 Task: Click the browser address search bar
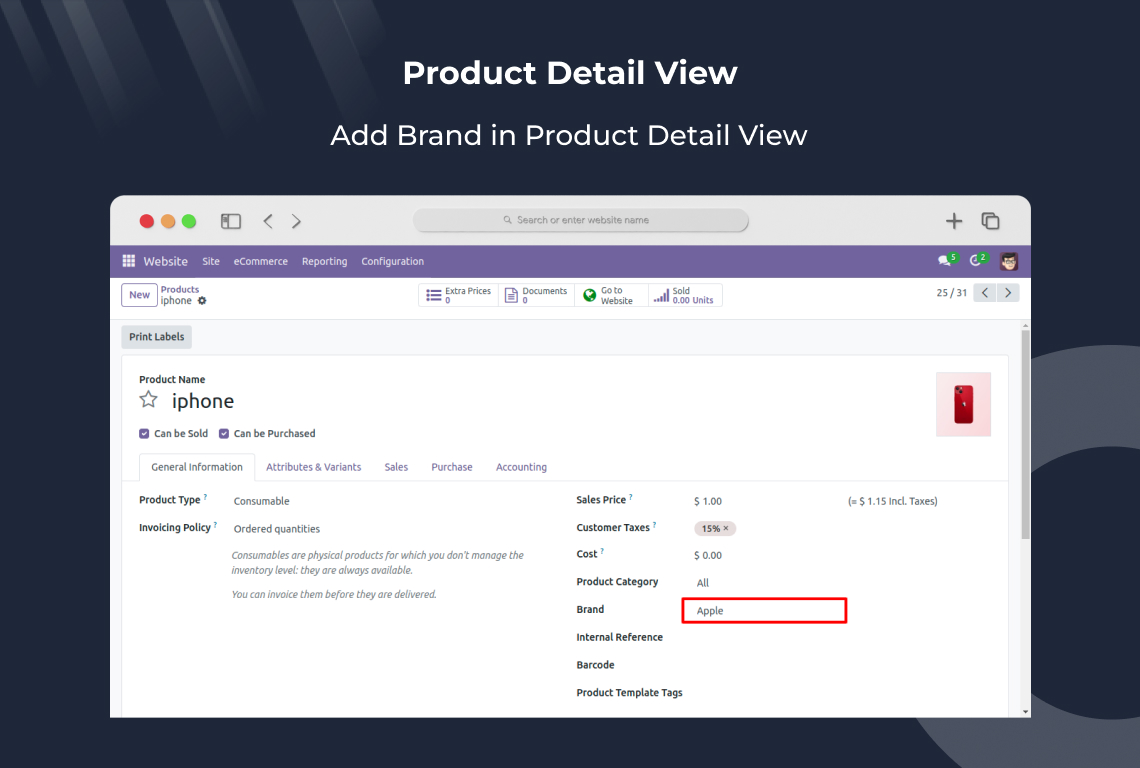pyautogui.click(x=581, y=220)
